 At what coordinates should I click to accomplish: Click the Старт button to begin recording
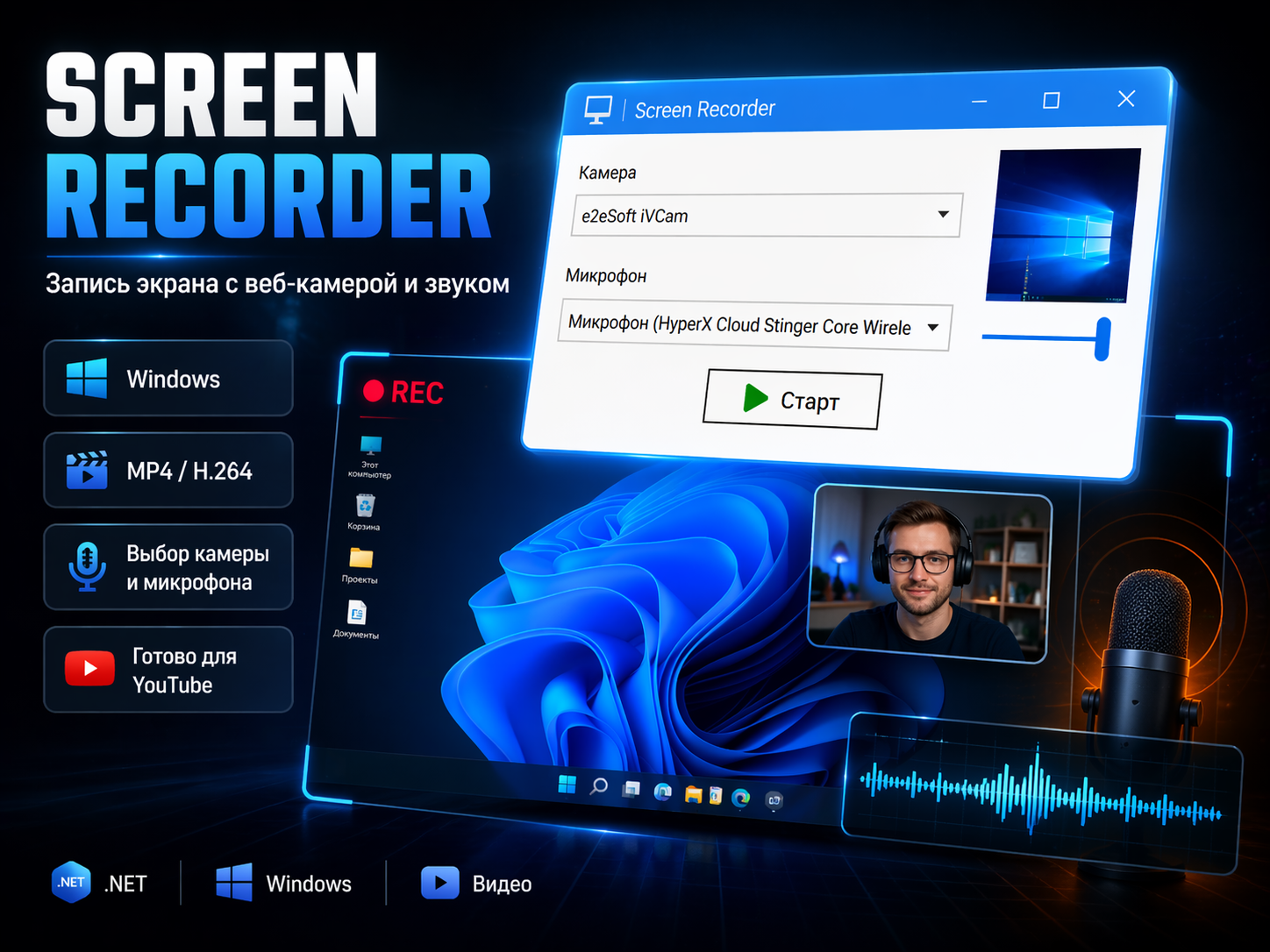pyautogui.click(x=792, y=401)
